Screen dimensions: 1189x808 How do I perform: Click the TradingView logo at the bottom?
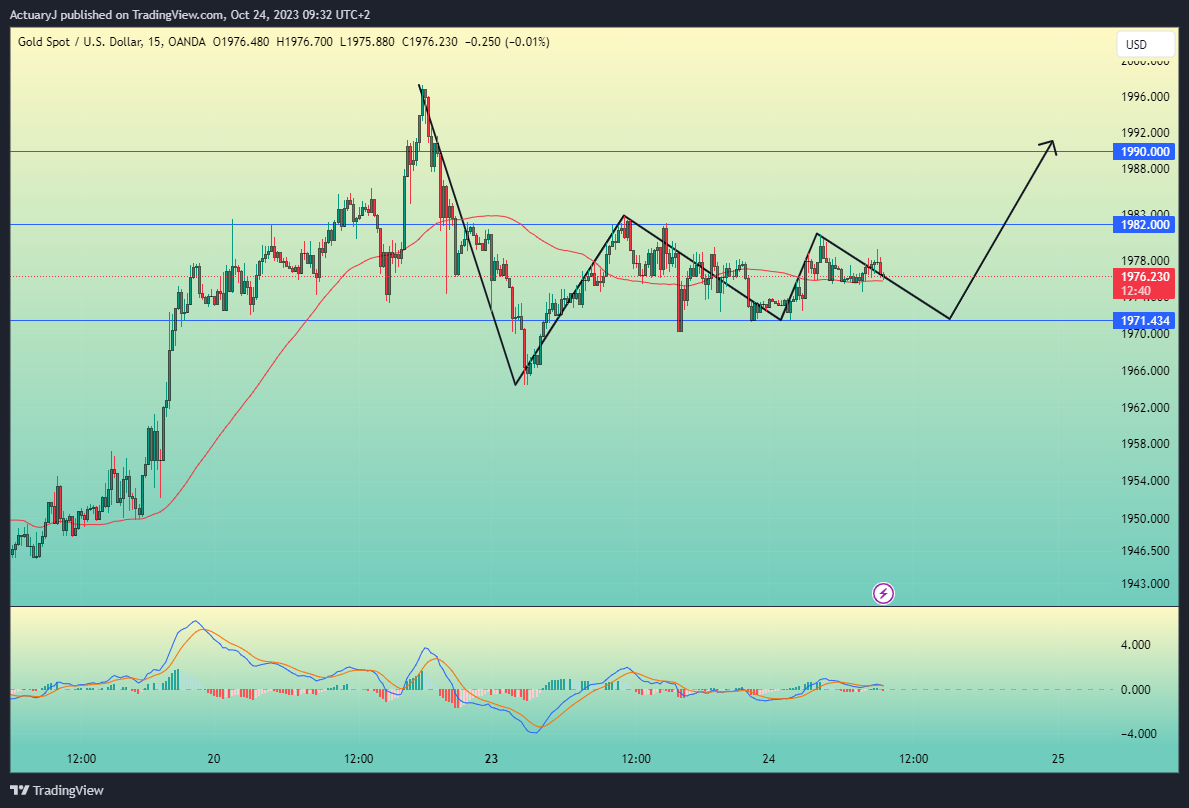tap(57, 791)
